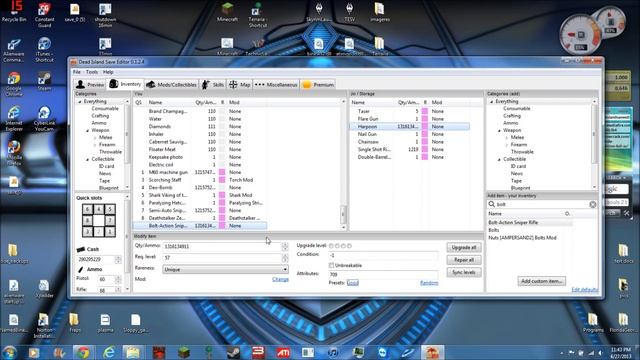Select Bolt-Action Sniper Rifle in add list
The width and height of the screenshot is (640, 360).
point(530,222)
